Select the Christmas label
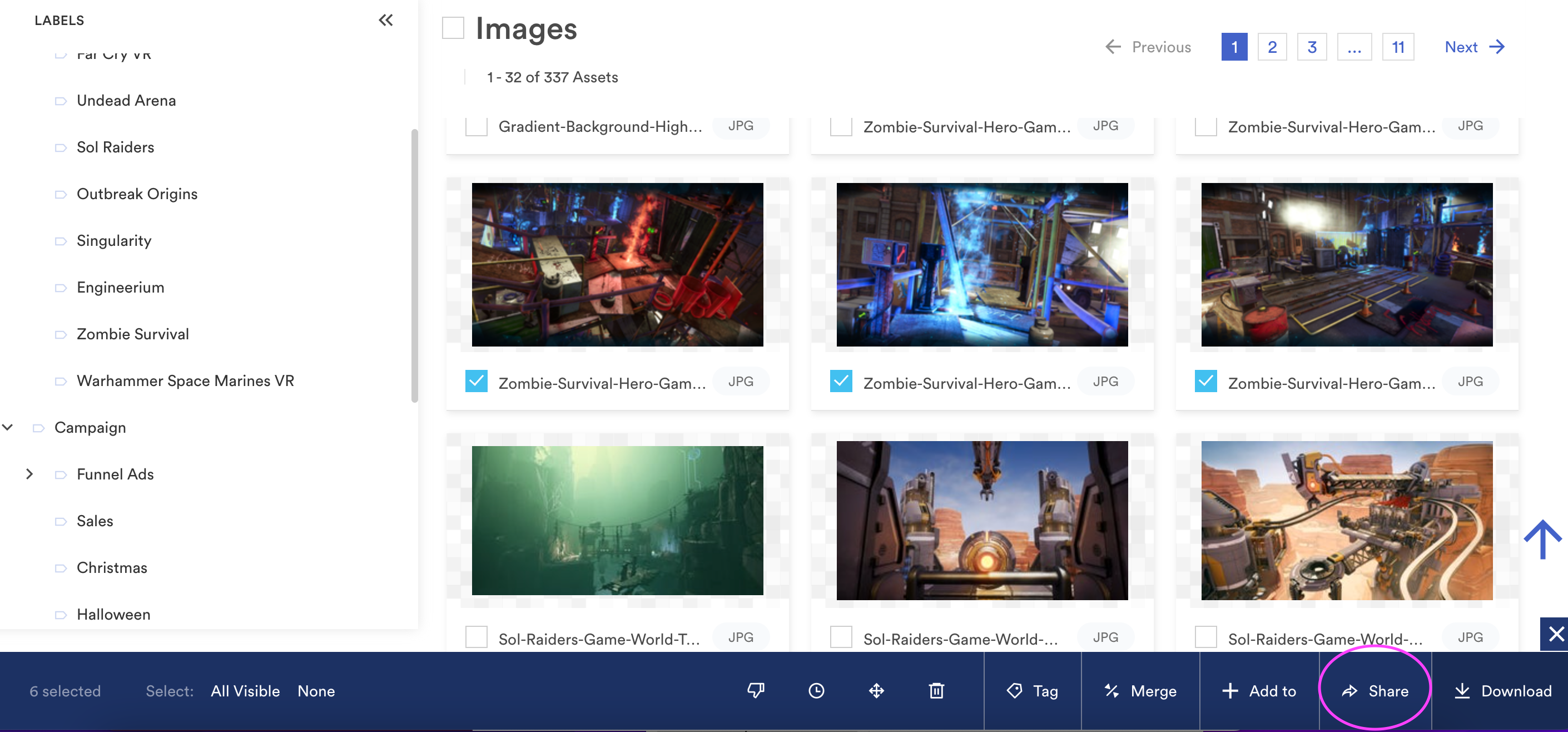 point(112,567)
